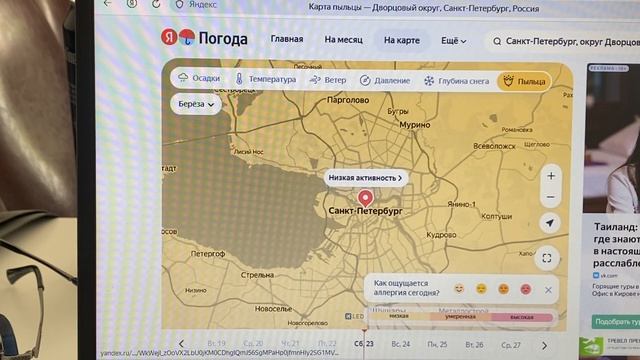This screenshot has height=360, width=640.
Task: Rate allergy with the second neutral emoji
Action: (481, 289)
